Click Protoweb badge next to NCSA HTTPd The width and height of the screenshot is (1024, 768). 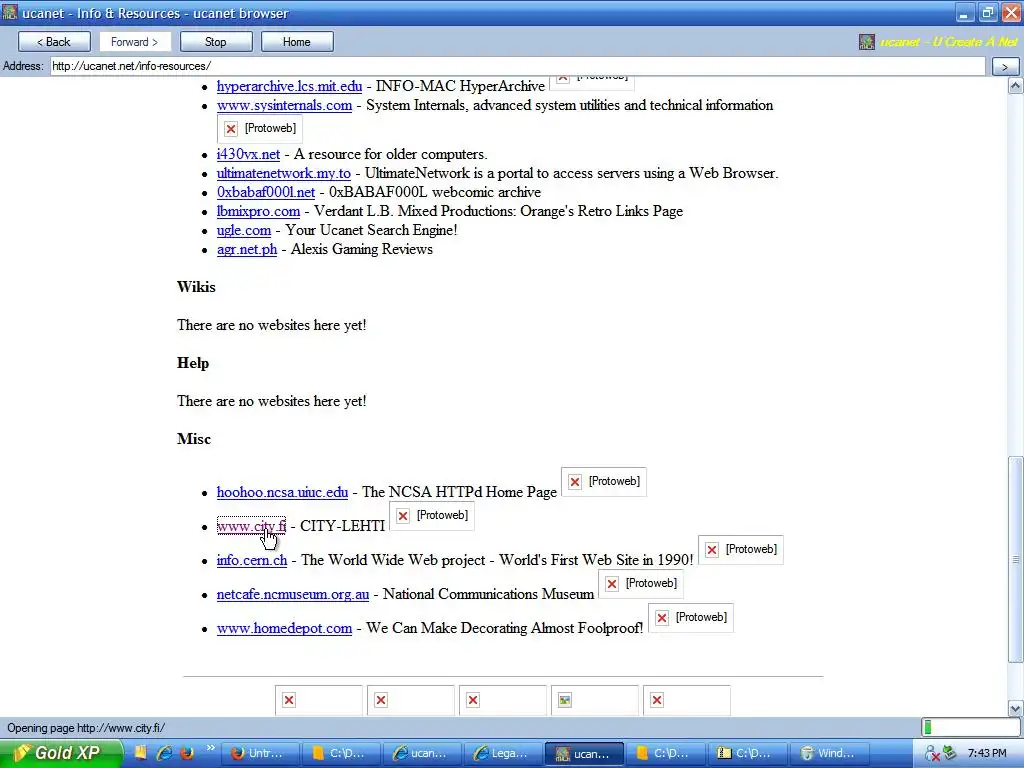click(604, 482)
